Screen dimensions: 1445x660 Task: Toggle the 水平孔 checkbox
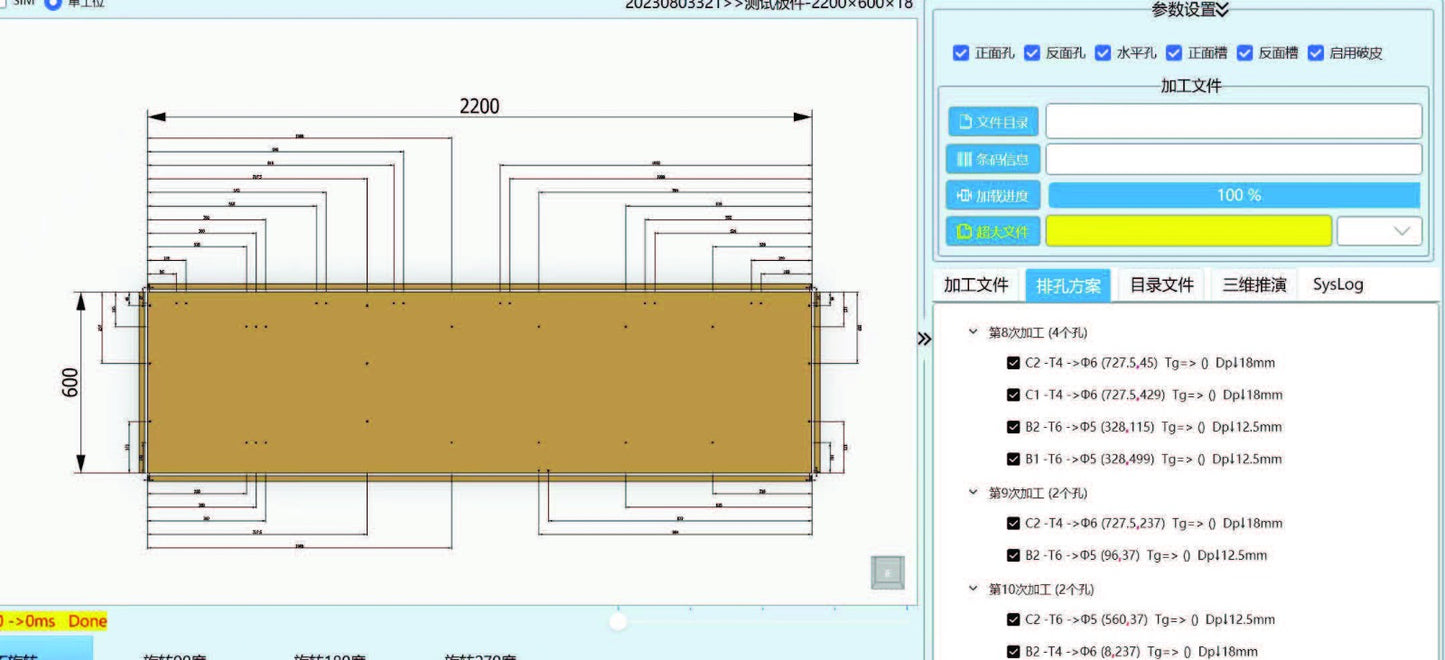click(x=1103, y=53)
